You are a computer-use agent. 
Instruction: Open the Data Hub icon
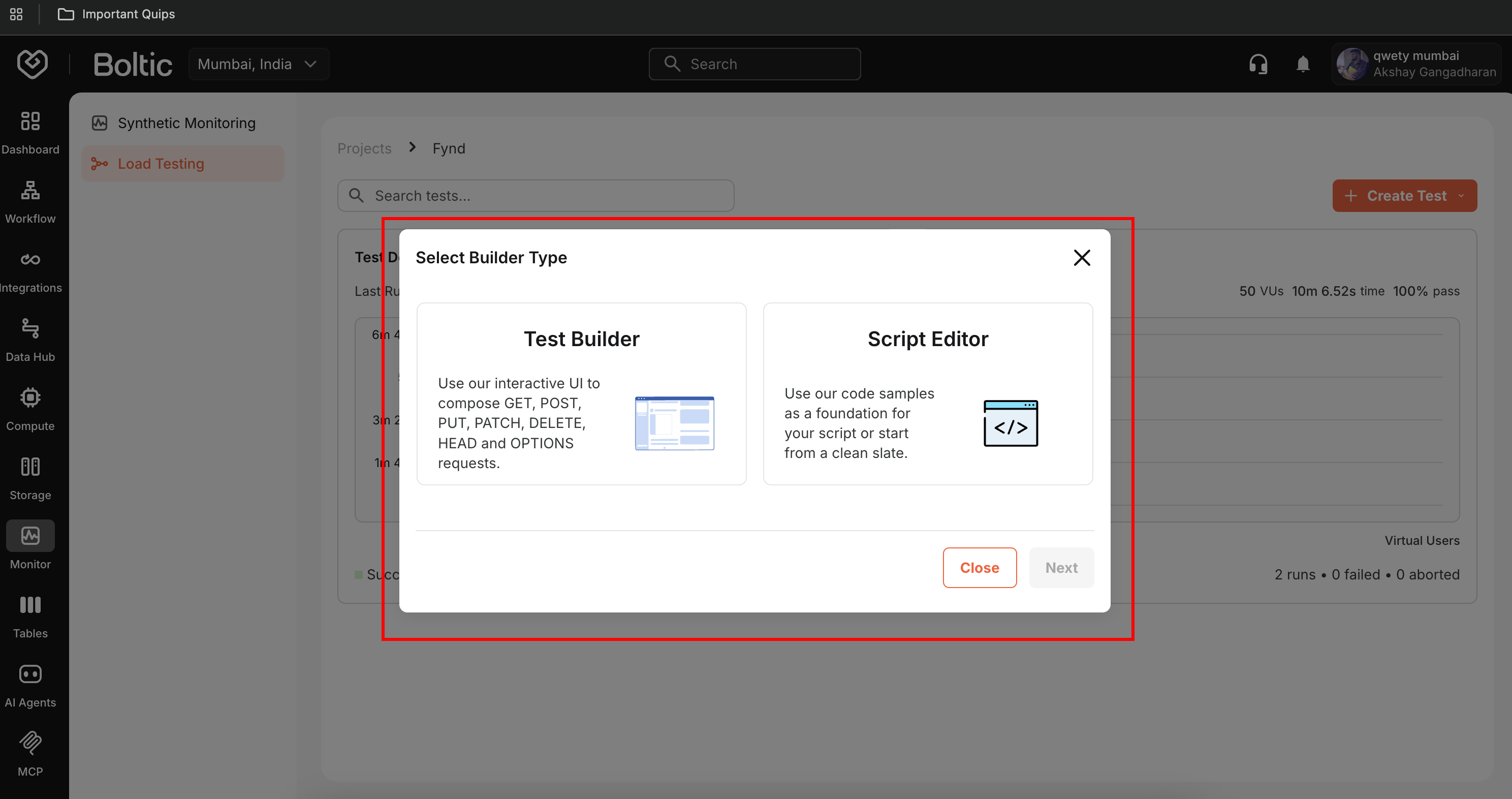click(30, 328)
